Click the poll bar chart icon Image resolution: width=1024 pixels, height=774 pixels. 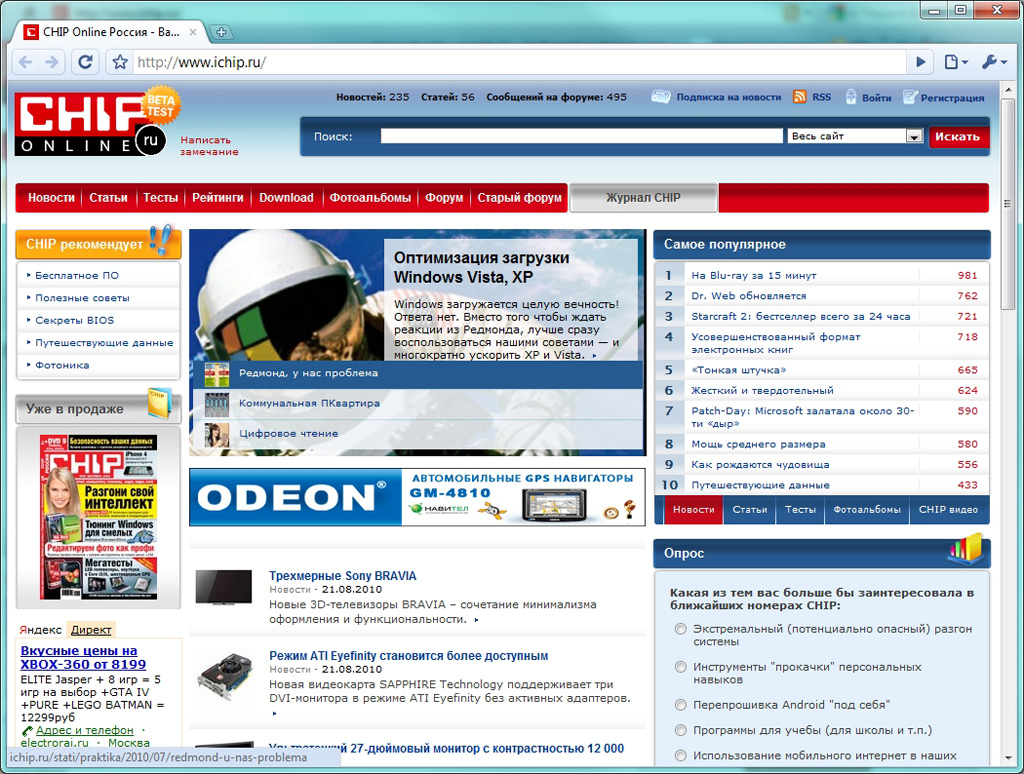click(966, 549)
